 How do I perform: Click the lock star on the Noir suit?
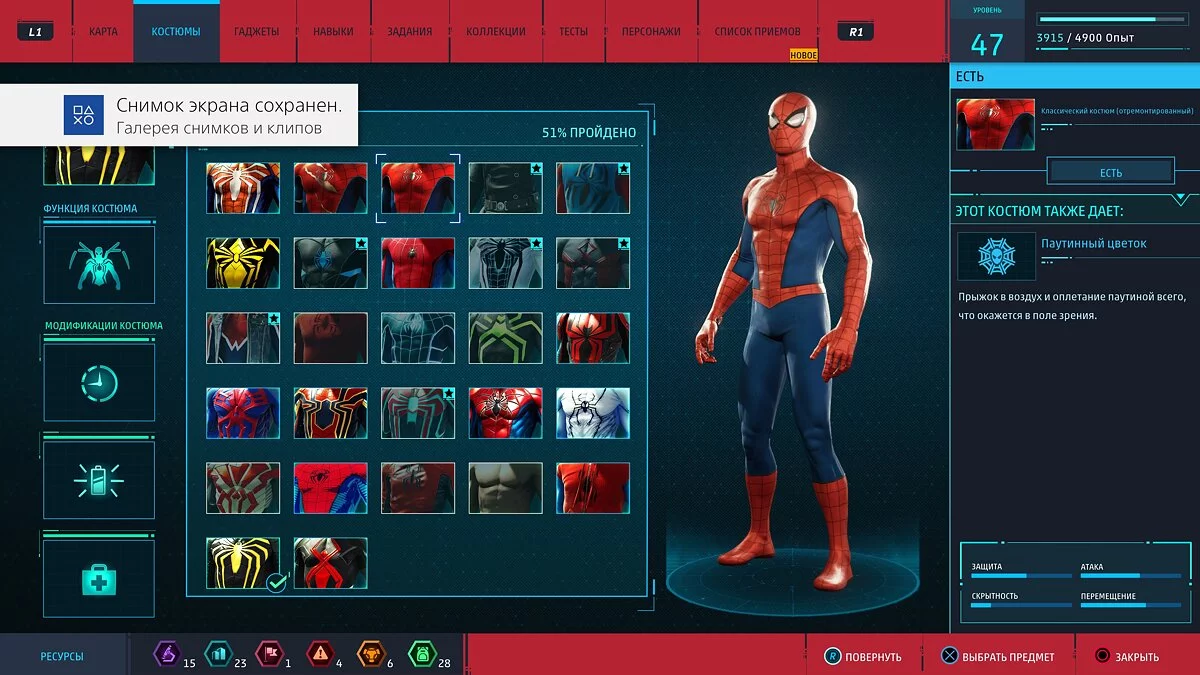pyautogui.click(x=537, y=169)
